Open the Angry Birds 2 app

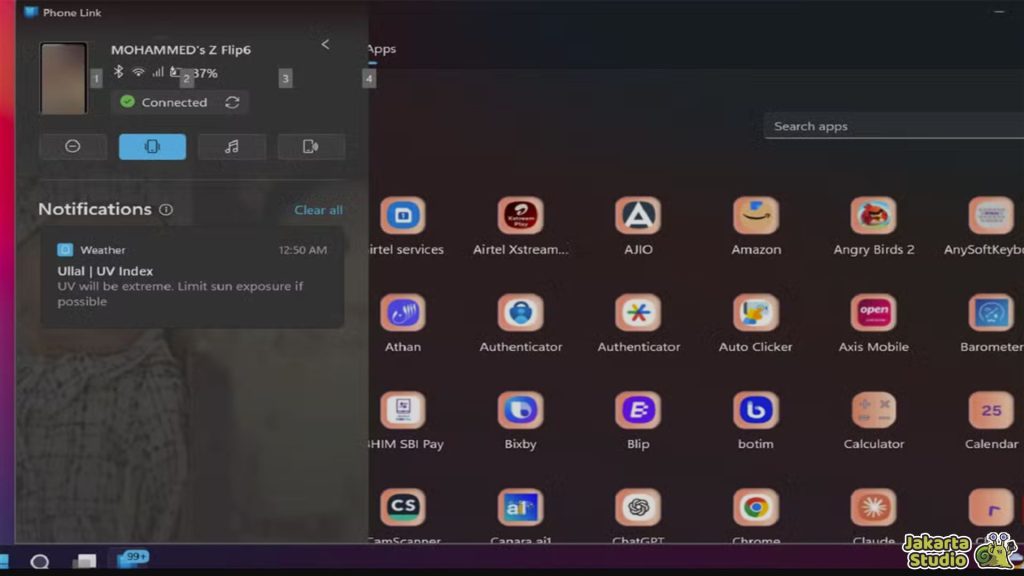(x=873, y=216)
